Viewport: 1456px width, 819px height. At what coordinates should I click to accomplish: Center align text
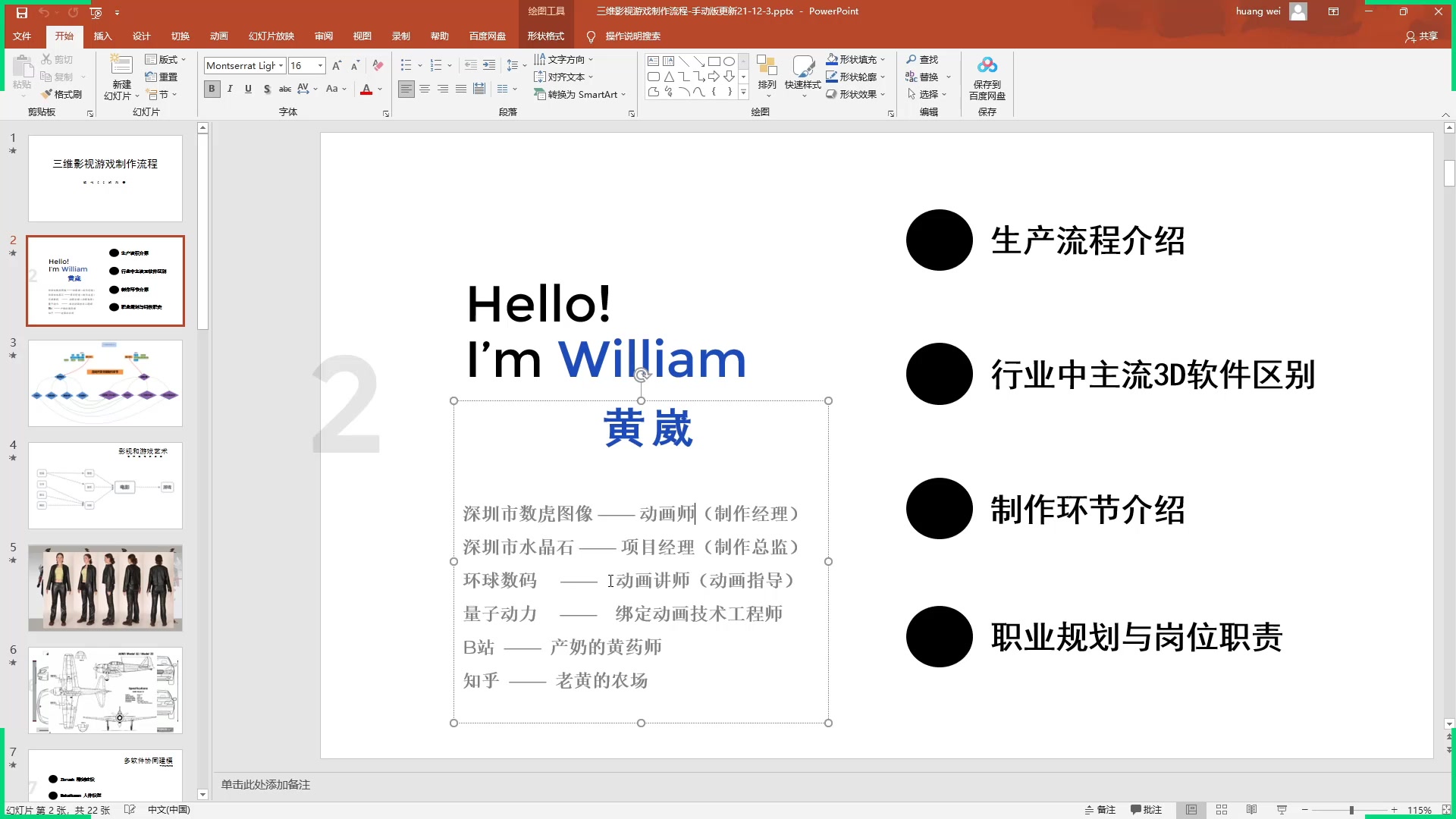425,89
